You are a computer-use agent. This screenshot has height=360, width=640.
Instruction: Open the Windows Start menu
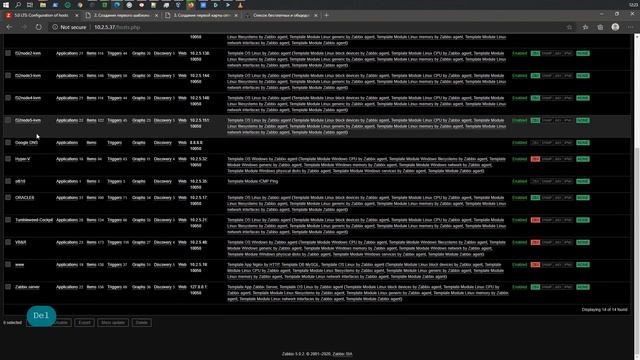pos(6,5)
